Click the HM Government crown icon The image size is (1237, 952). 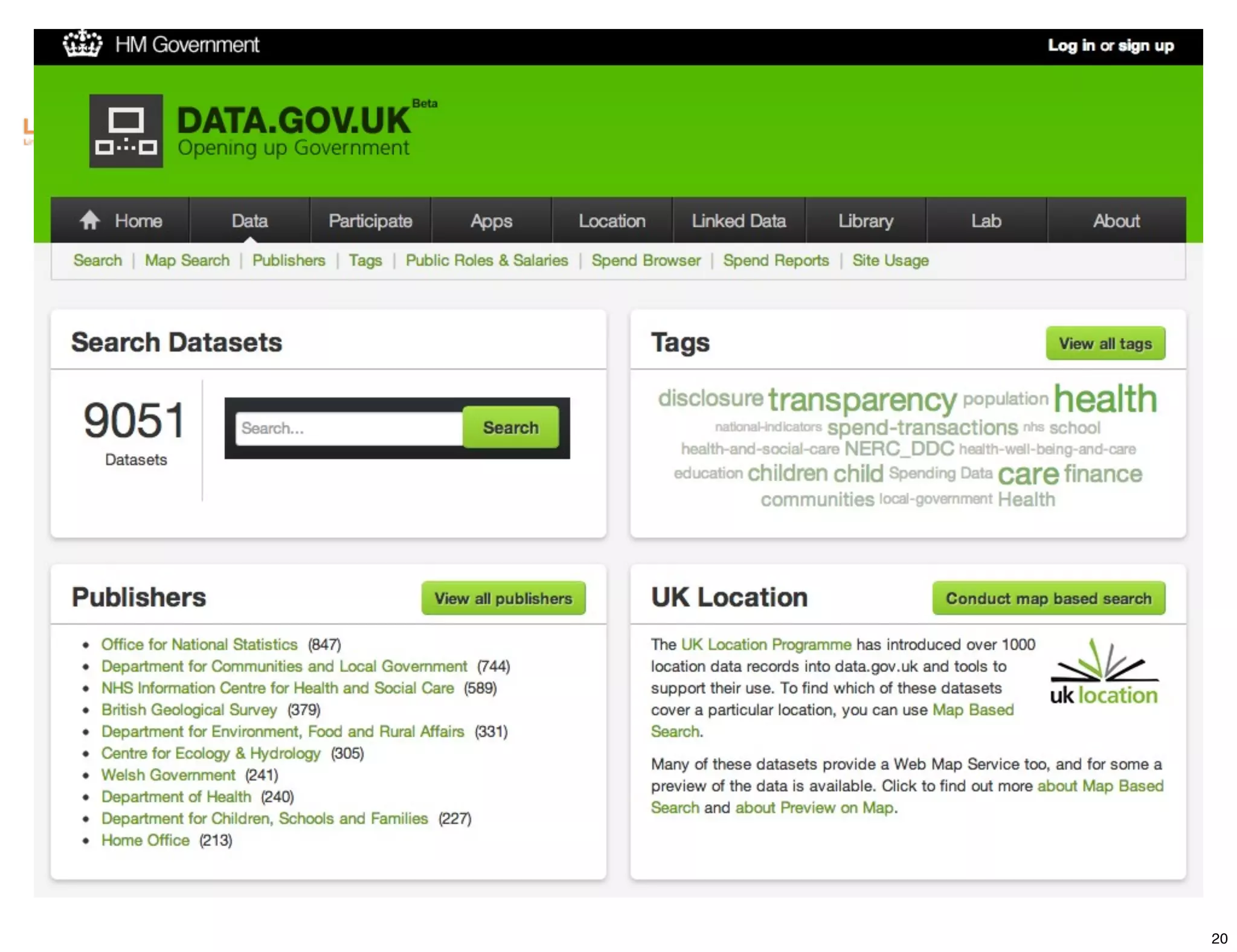point(82,45)
